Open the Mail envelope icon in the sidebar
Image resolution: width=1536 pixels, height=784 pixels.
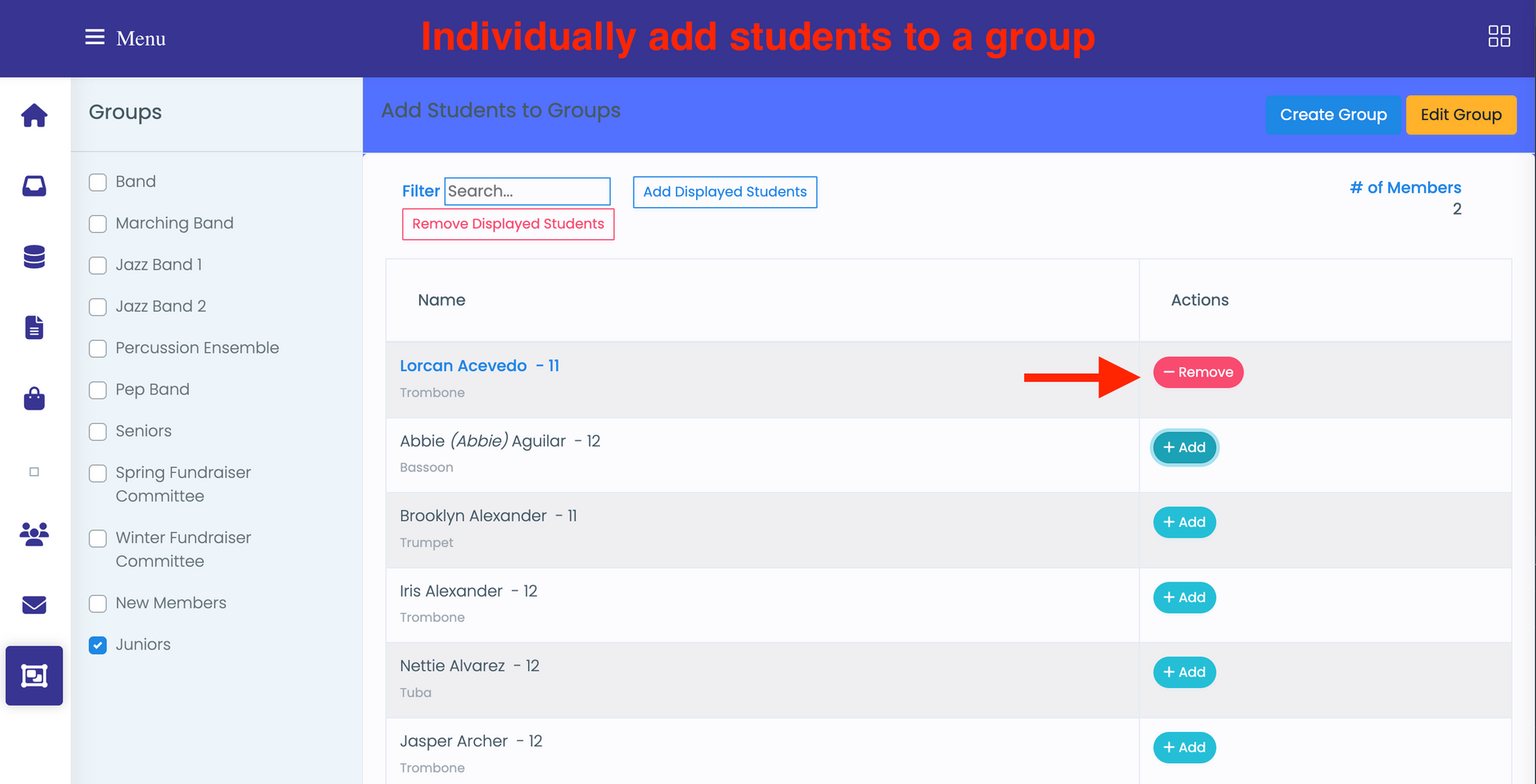pyautogui.click(x=34, y=606)
